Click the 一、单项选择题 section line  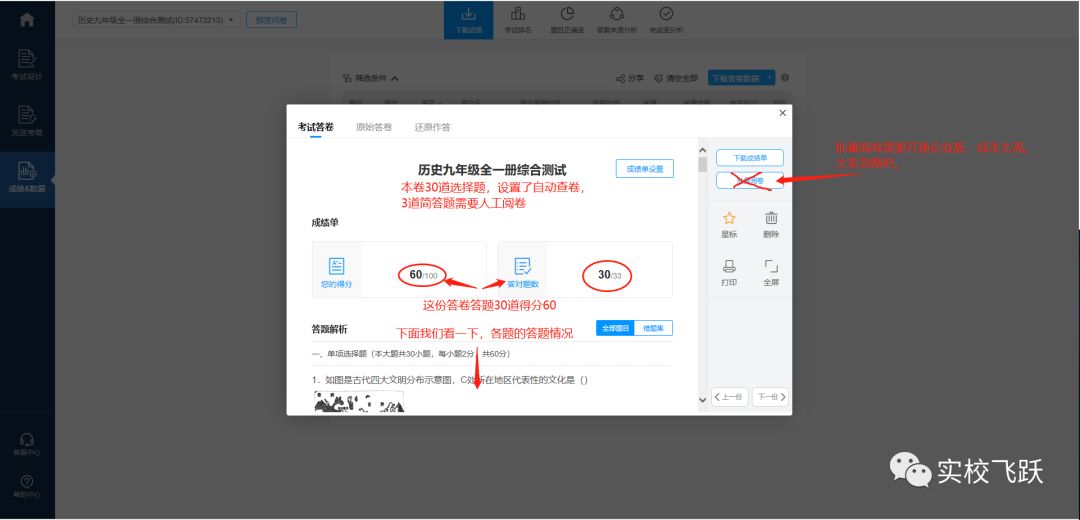click(x=411, y=354)
